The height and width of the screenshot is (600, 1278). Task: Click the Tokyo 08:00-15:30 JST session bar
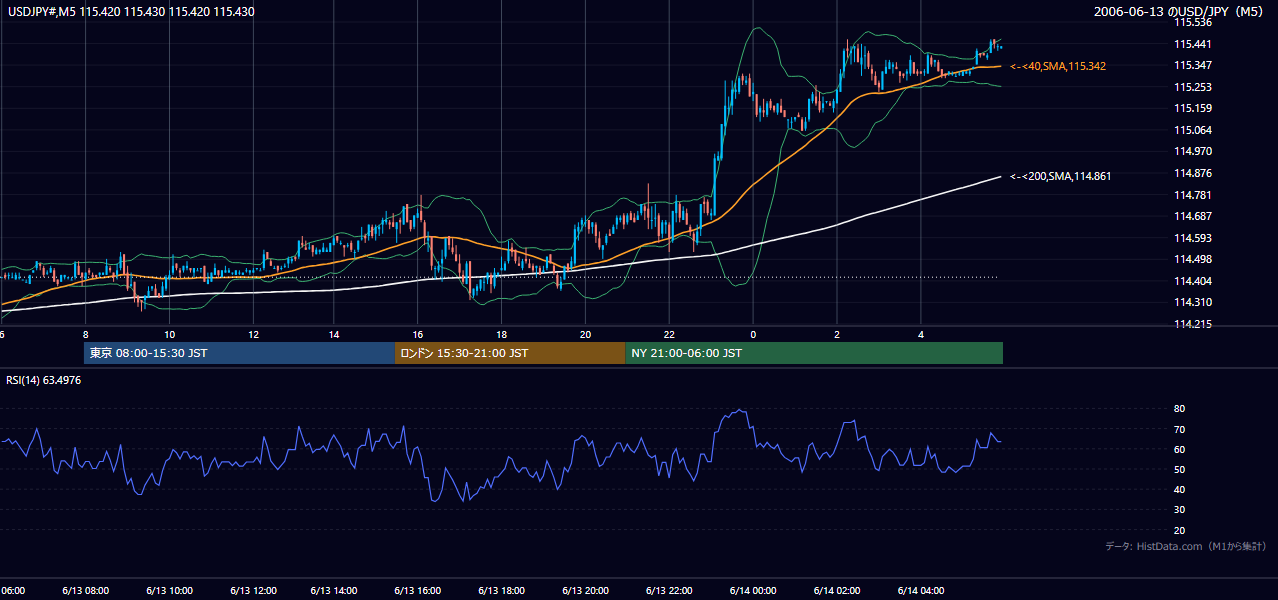coord(240,353)
